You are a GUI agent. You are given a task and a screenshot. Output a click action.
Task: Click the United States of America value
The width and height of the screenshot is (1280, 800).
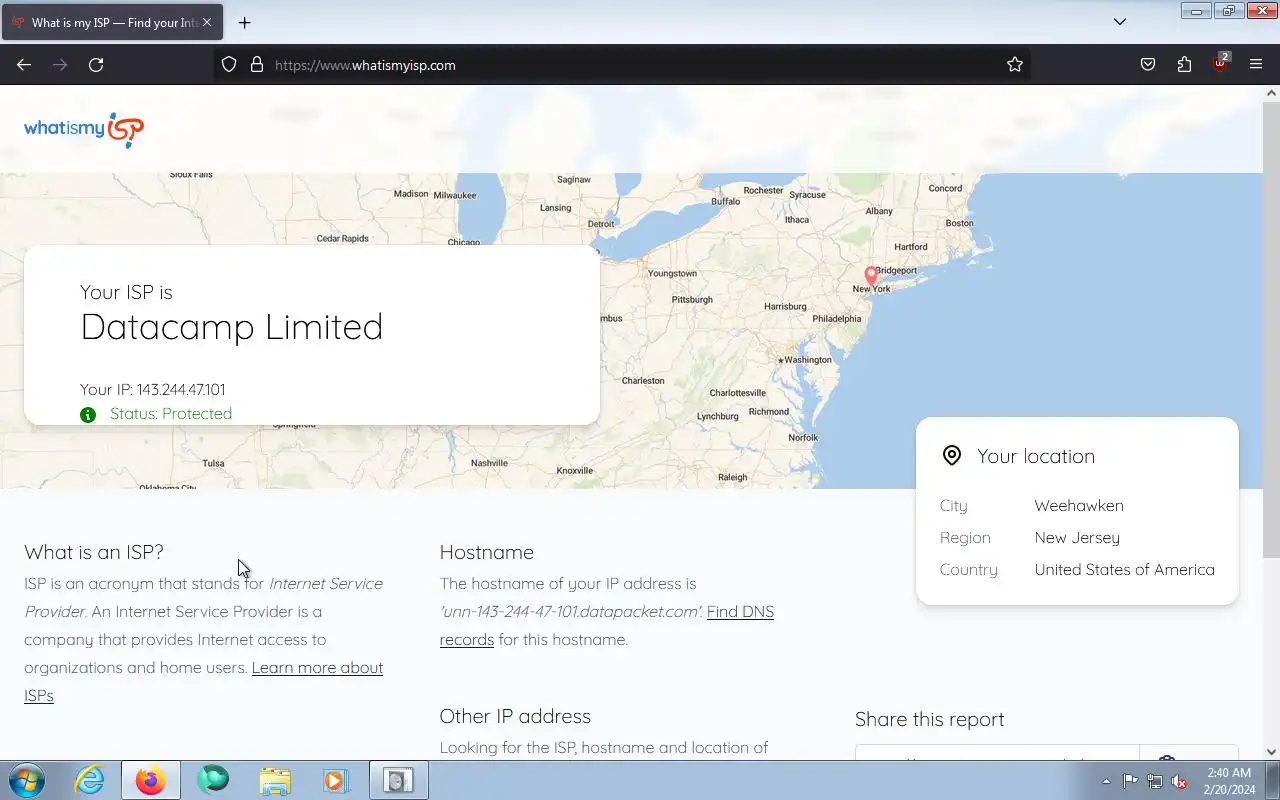pyautogui.click(x=1125, y=570)
